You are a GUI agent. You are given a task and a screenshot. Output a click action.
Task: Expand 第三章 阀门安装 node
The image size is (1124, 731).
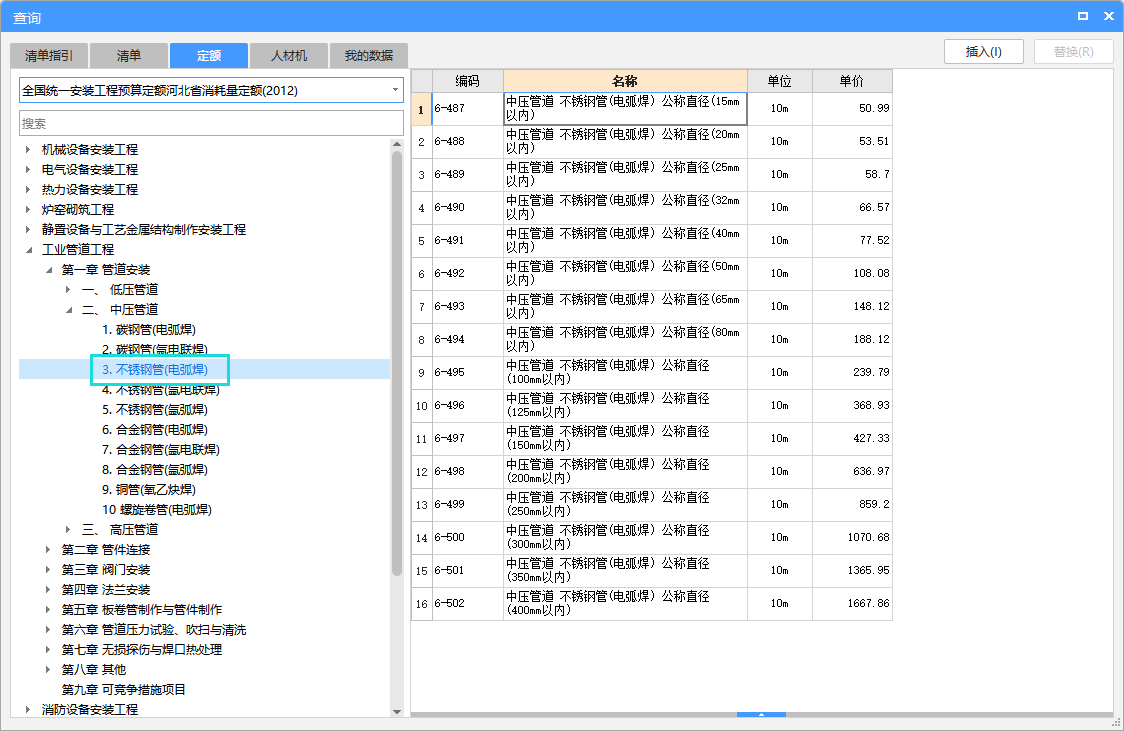pos(48,570)
